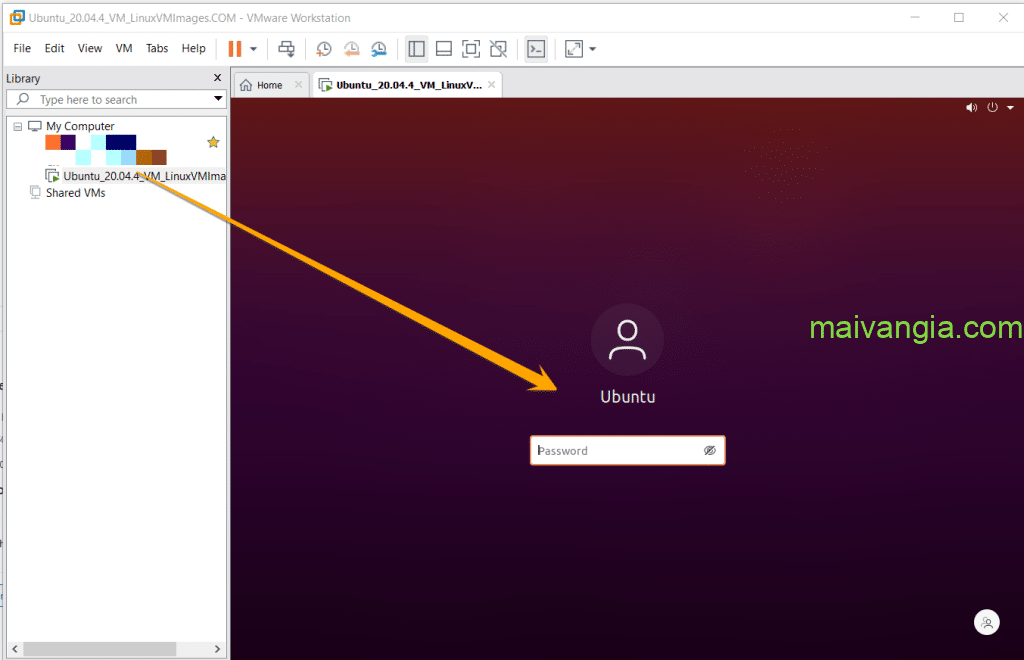Screen dimensions: 1024x660
Task: Click the Password input field
Action: [617, 451]
